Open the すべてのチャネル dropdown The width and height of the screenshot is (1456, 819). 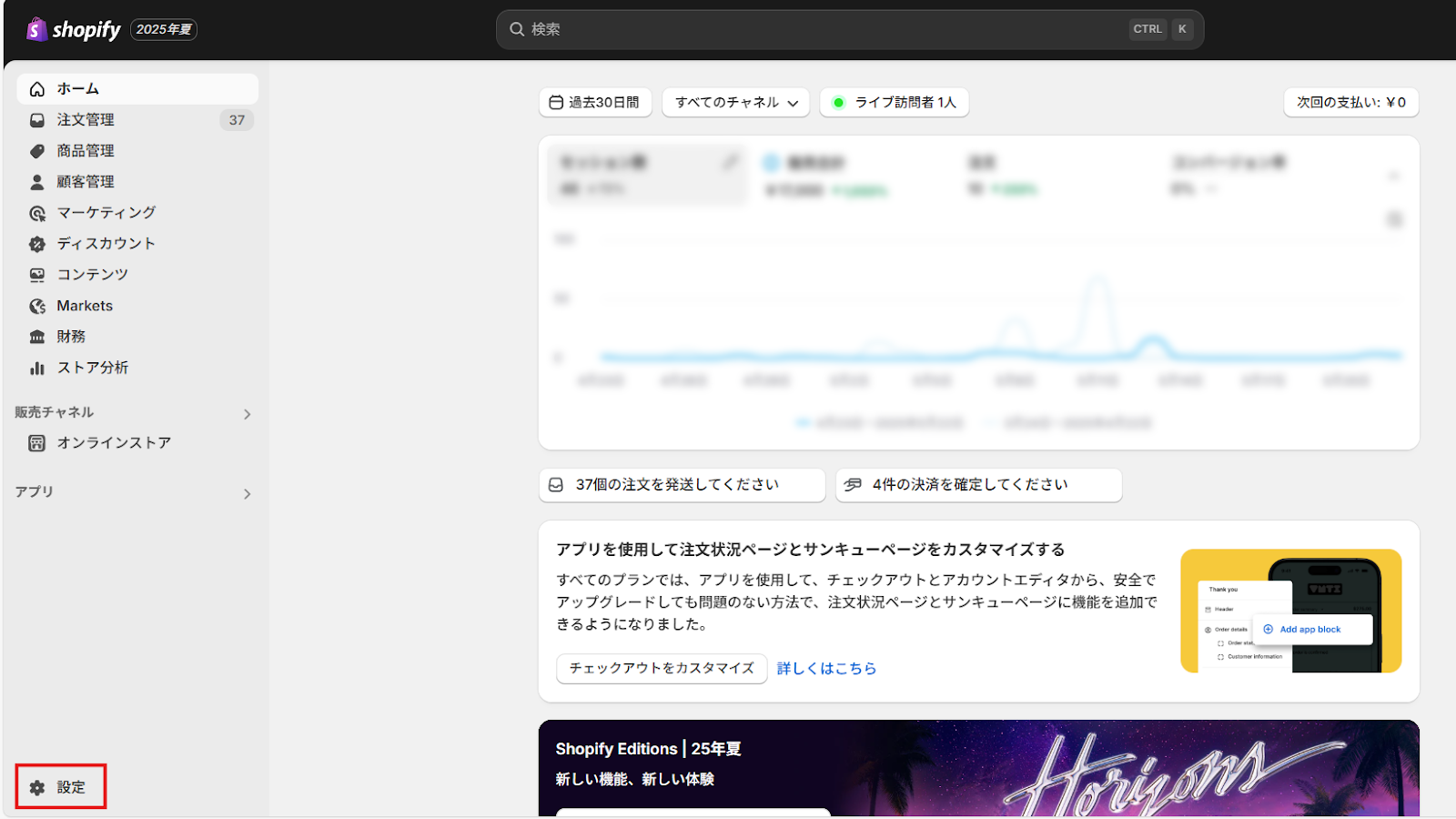735,103
